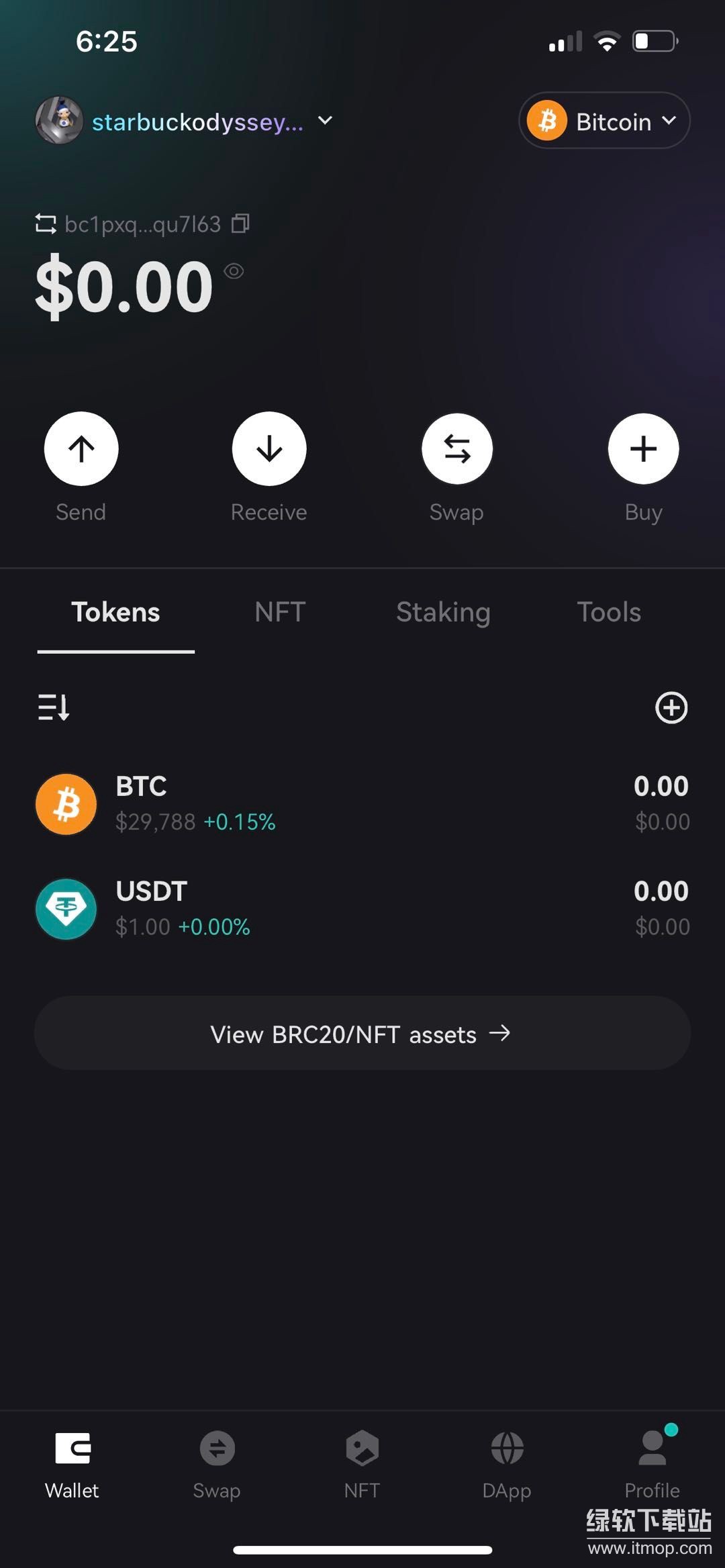Tap View BRC20/NFT assets button
Viewport: 725px width, 1568px height.
[362, 1034]
